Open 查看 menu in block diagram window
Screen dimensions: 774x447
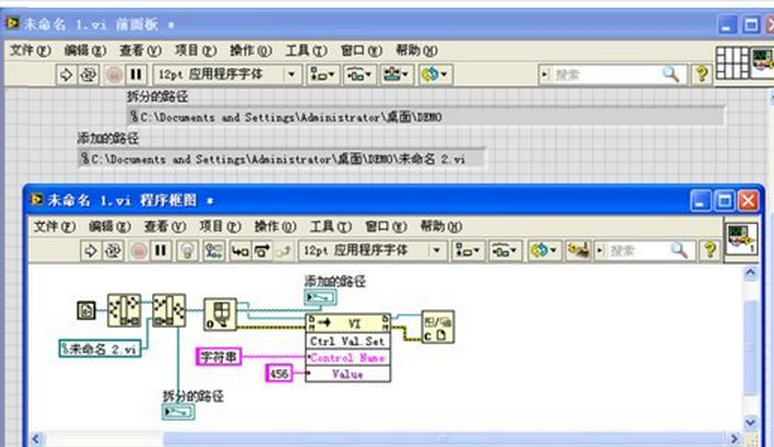(x=164, y=226)
